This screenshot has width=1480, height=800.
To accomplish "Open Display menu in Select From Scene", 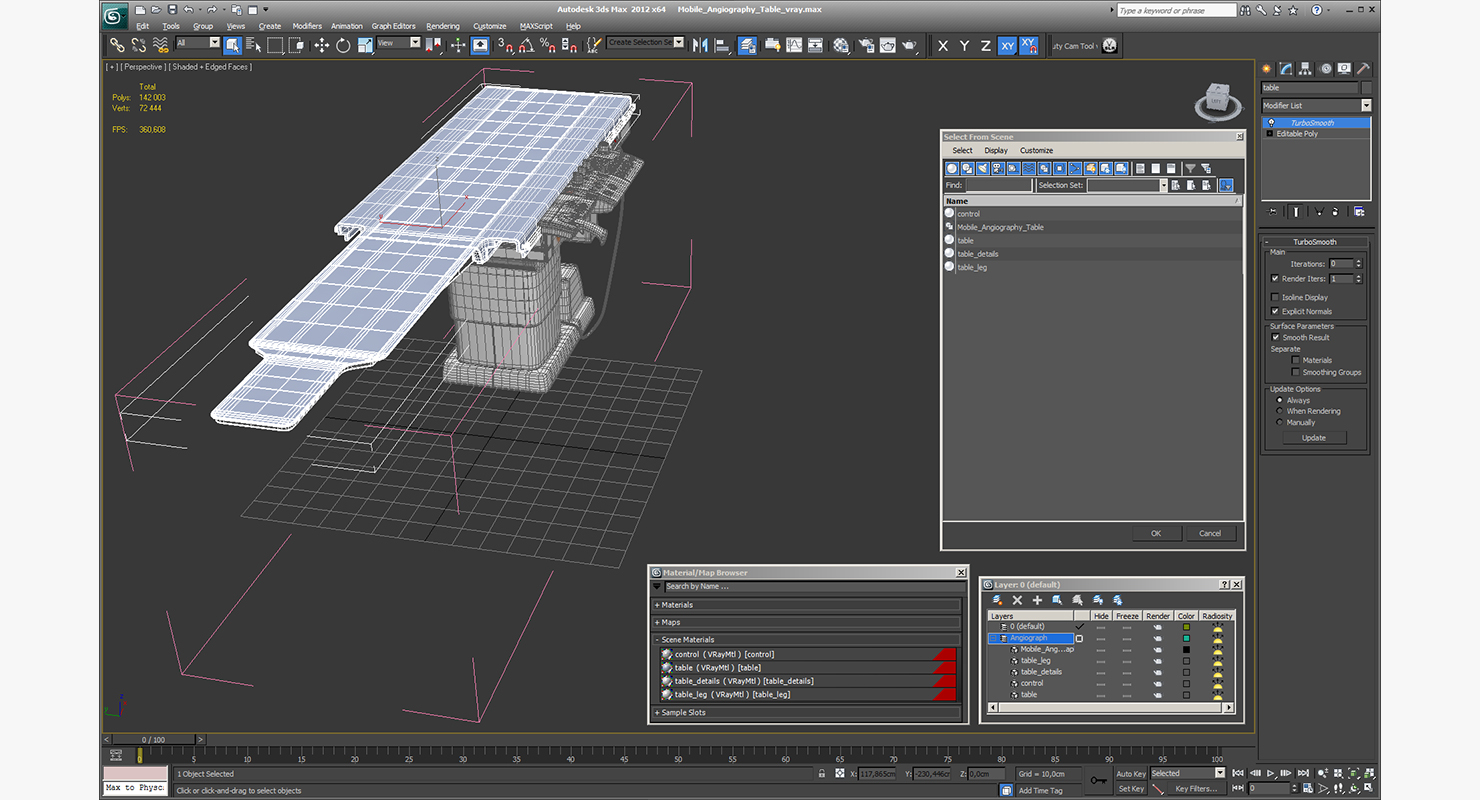I will (x=996, y=150).
